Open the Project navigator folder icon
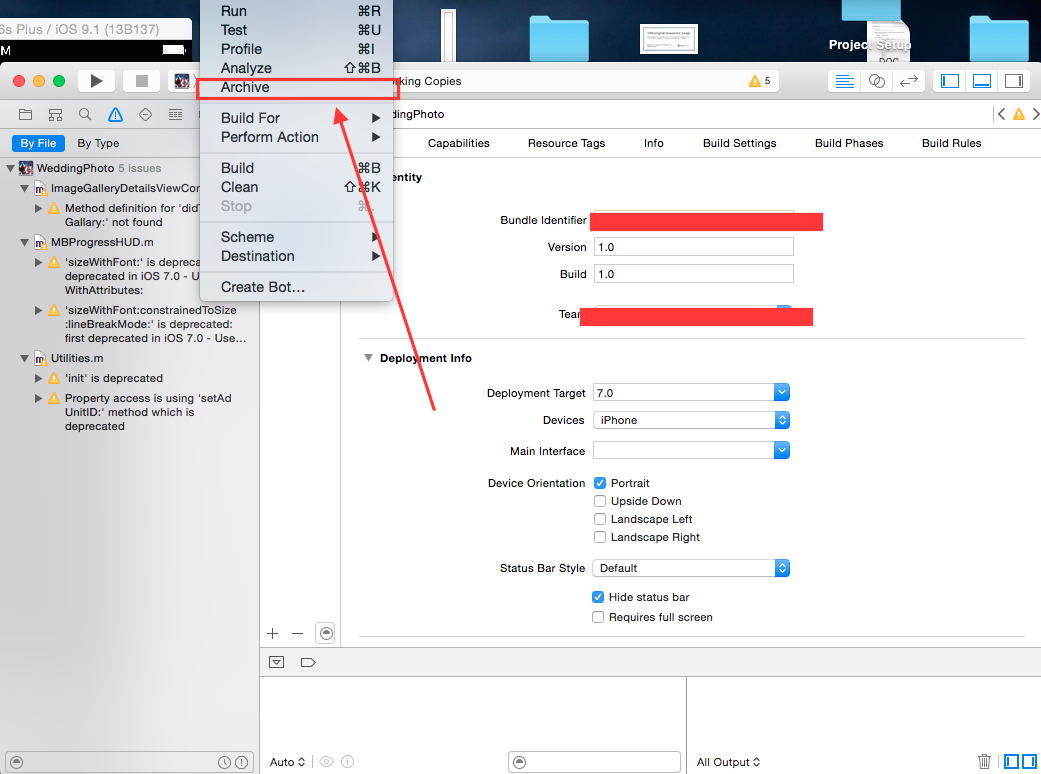 pyautogui.click(x=25, y=115)
